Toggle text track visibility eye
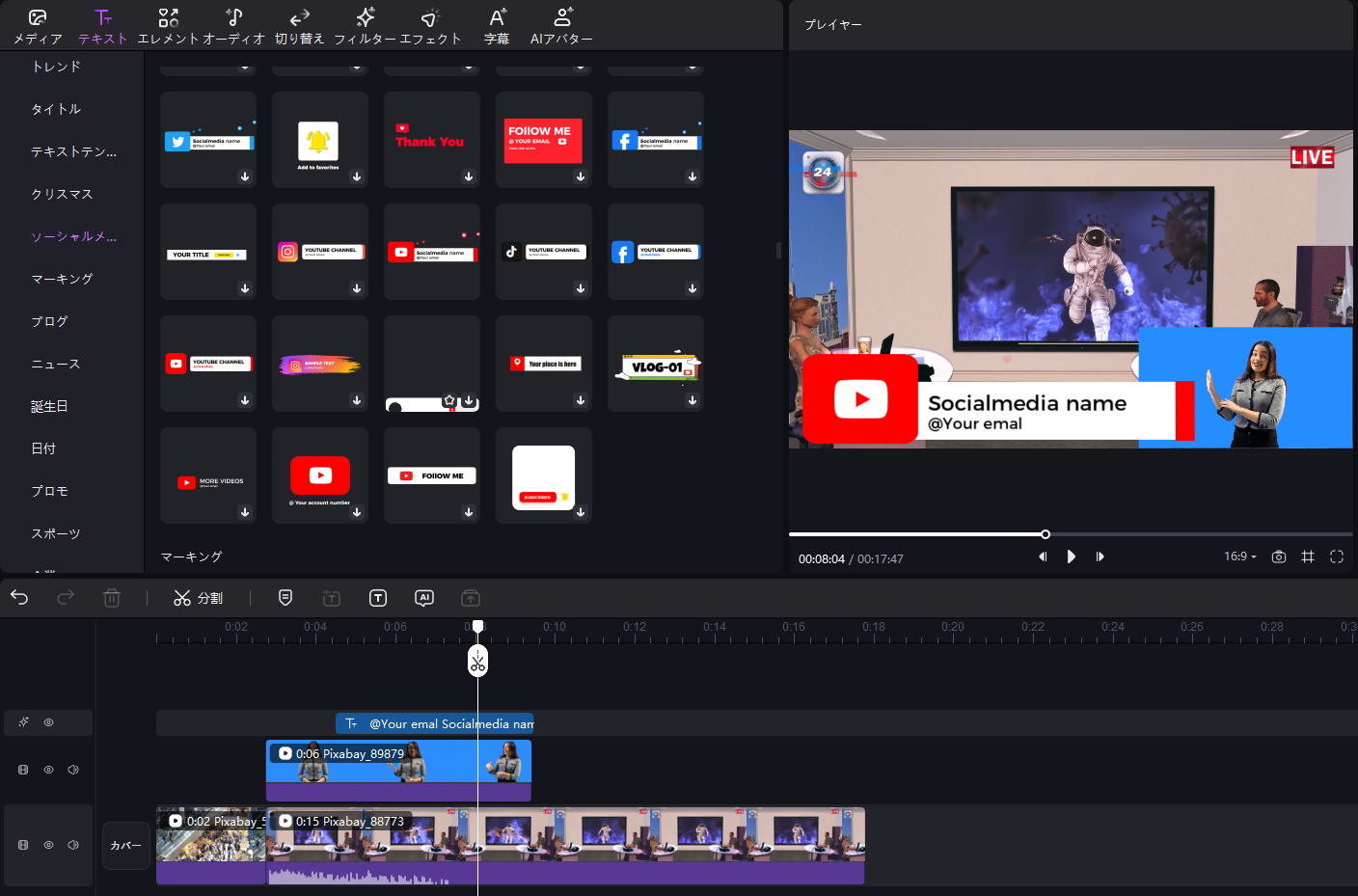 tap(48, 722)
